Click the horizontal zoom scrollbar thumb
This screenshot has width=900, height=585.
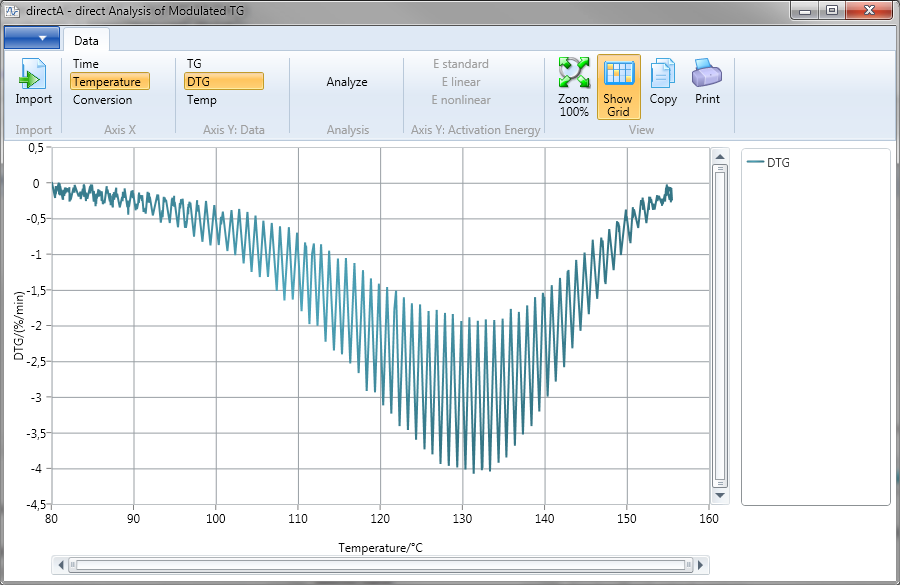tap(381, 565)
